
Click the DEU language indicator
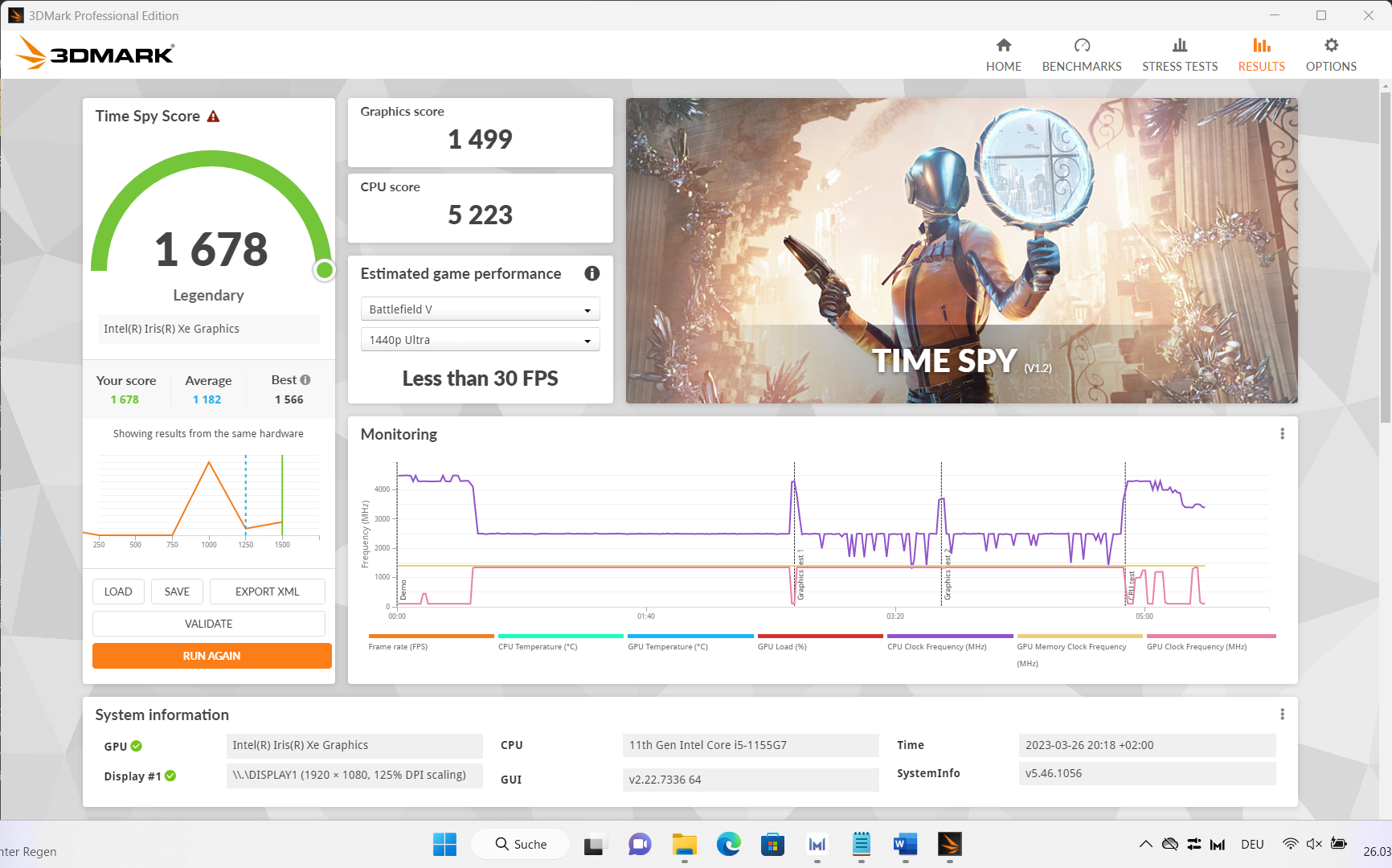1252,844
